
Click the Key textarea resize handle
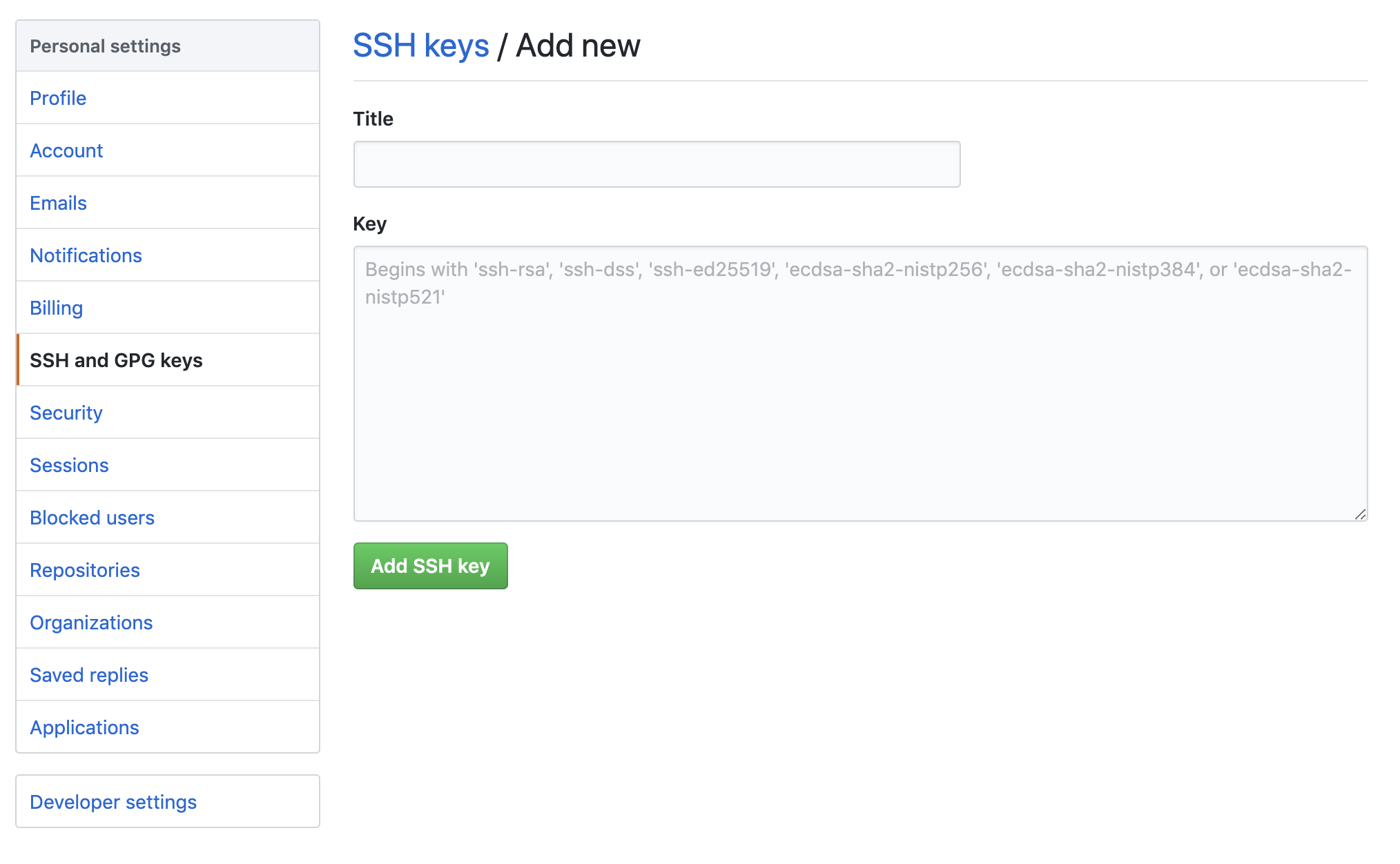(x=1360, y=514)
